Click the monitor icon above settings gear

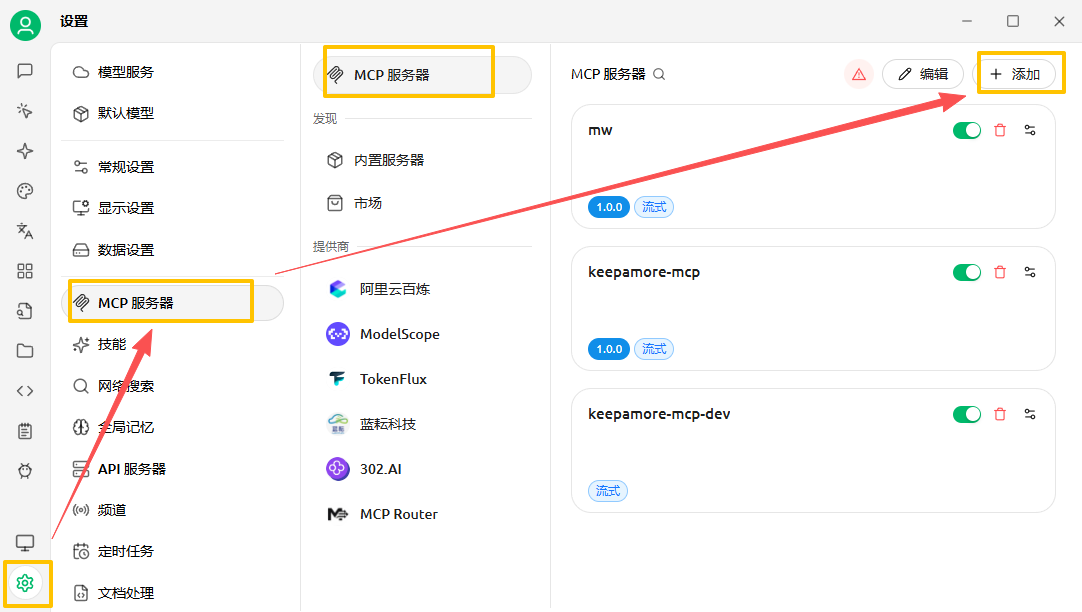point(25,544)
